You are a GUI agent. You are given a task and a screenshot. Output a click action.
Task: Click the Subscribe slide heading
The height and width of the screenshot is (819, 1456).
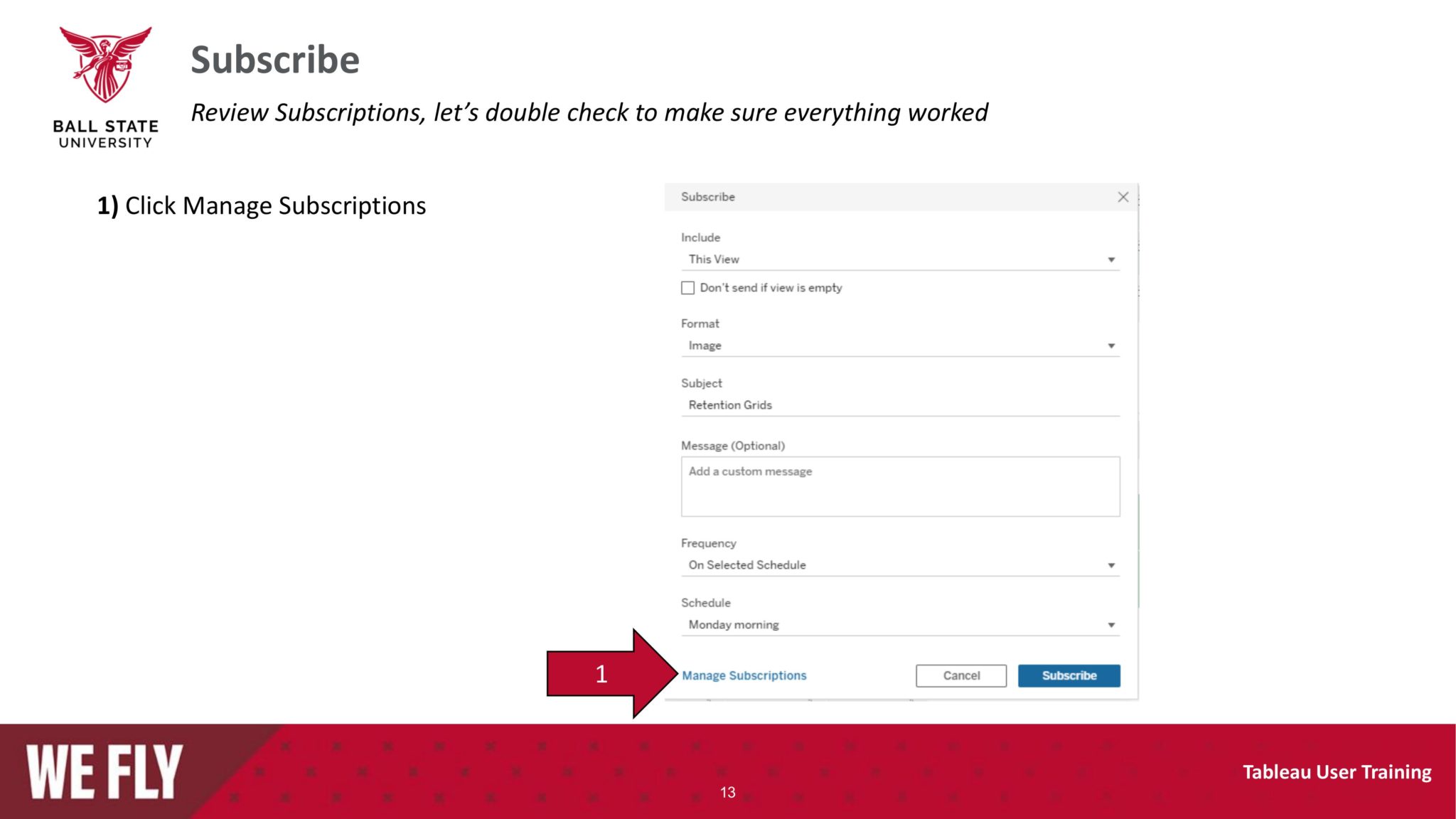point(274,60)
